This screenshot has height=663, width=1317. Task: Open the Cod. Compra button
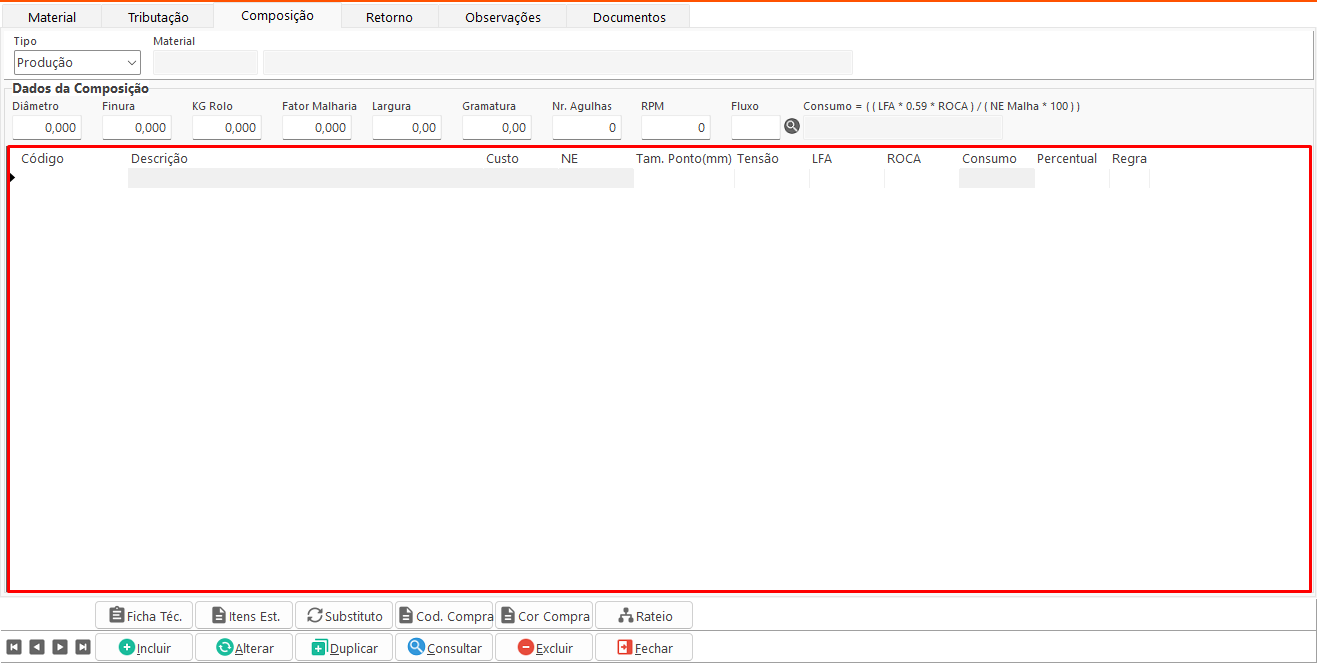(444, 616)
